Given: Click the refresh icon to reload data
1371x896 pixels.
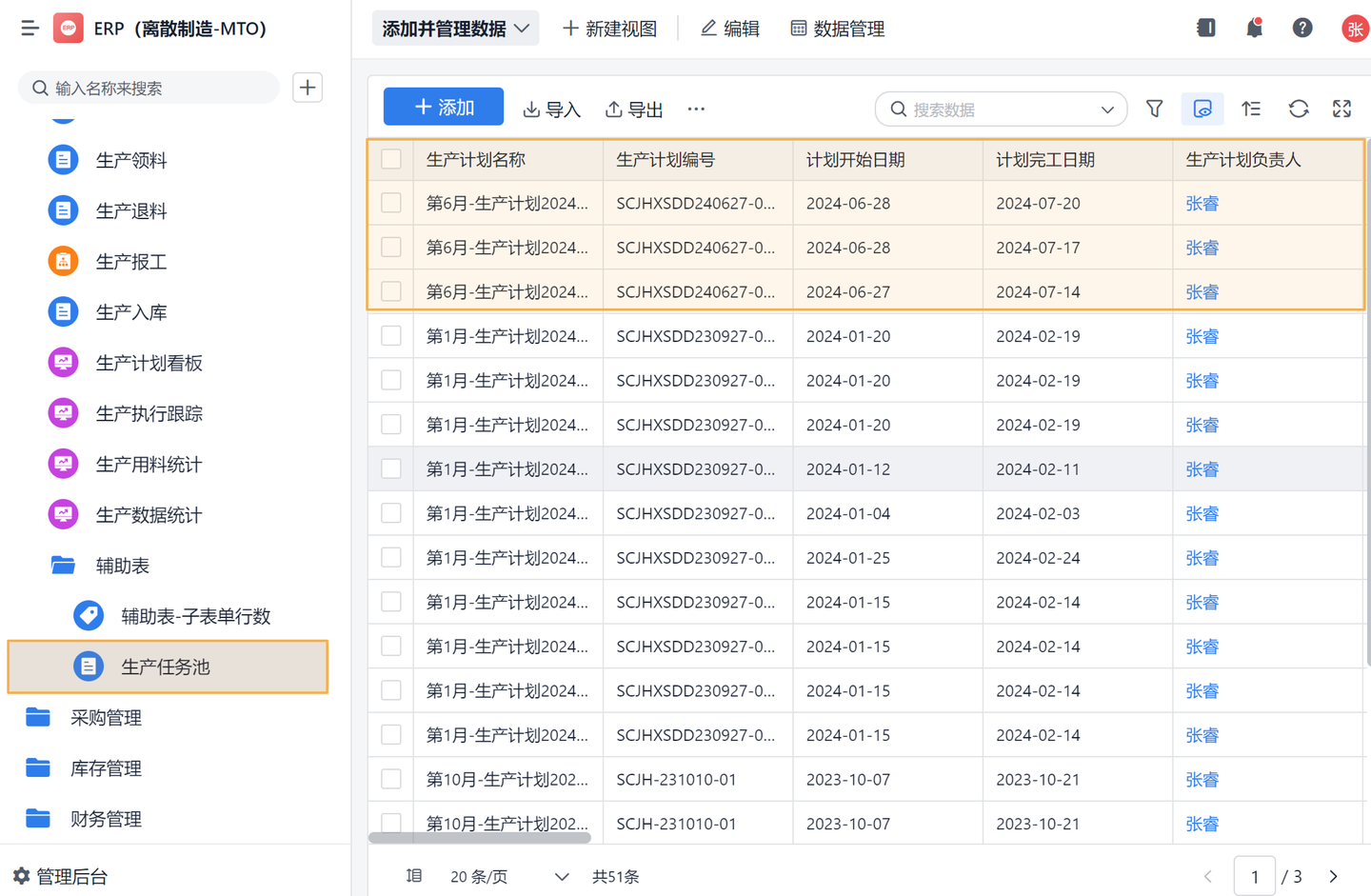Looking at the screenshot, I should click(1299, 109).
